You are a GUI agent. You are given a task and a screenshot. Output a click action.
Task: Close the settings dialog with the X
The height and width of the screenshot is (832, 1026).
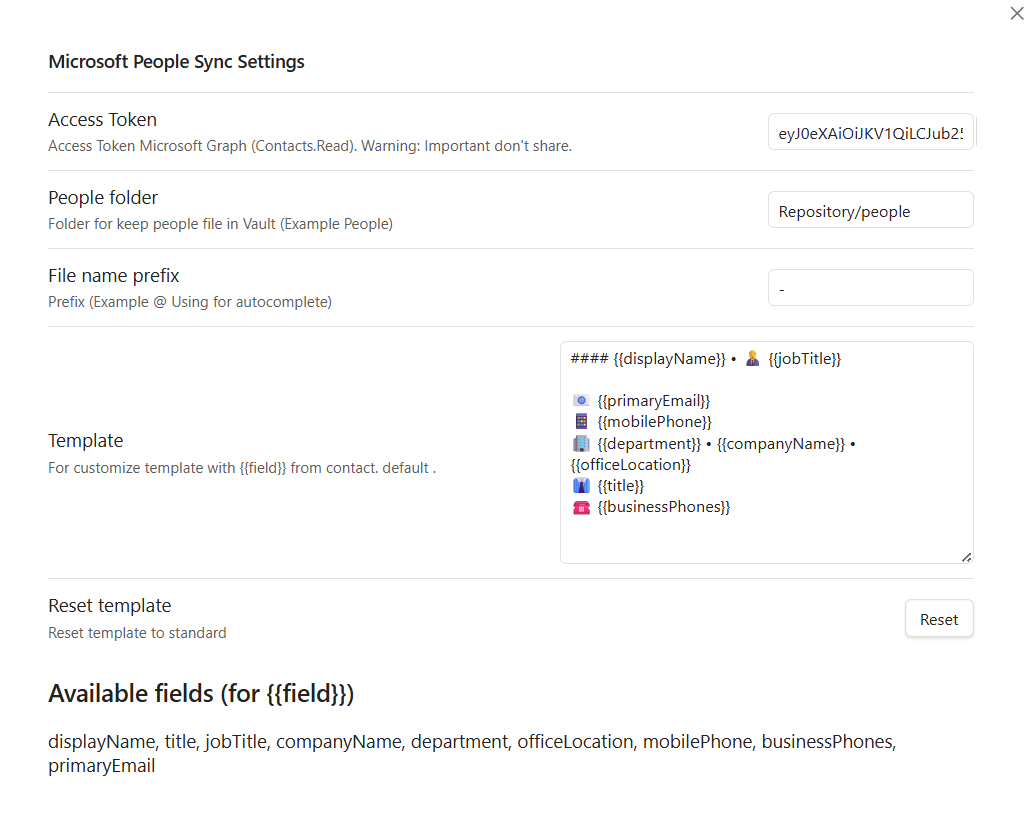(x=1016, y=13)
